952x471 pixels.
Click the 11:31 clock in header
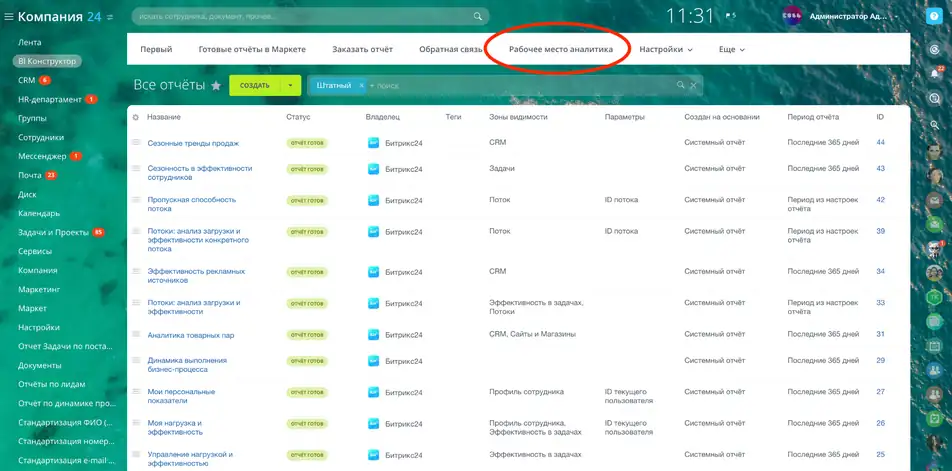[690, 16]
